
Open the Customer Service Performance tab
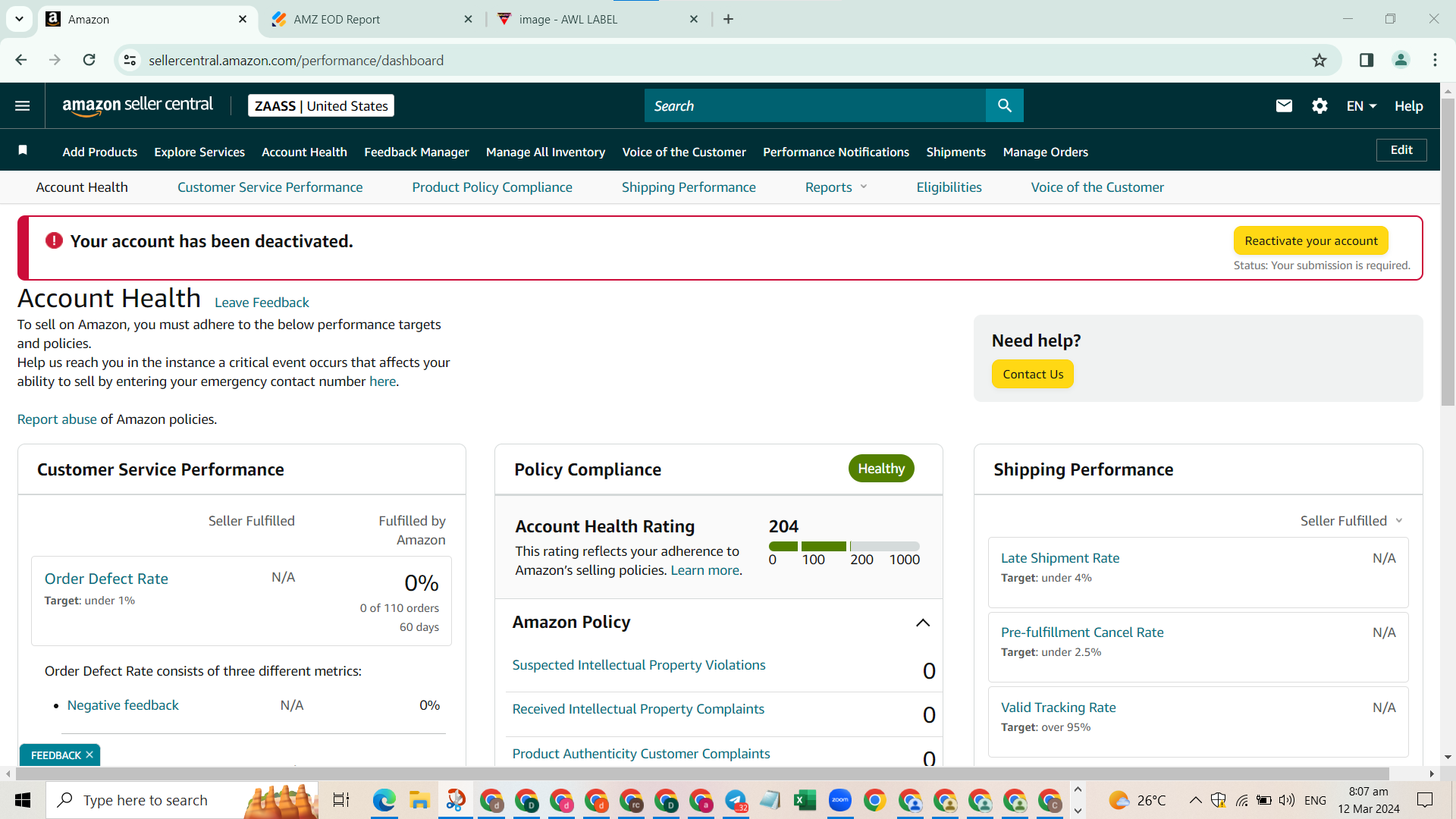tap(270, 187)
